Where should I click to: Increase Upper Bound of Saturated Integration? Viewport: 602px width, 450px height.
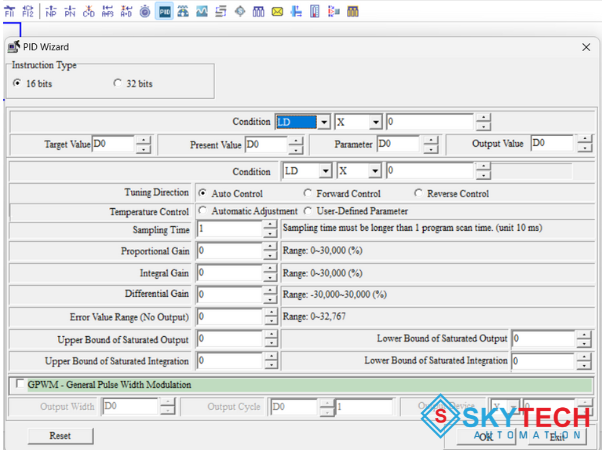pos(271,356)
